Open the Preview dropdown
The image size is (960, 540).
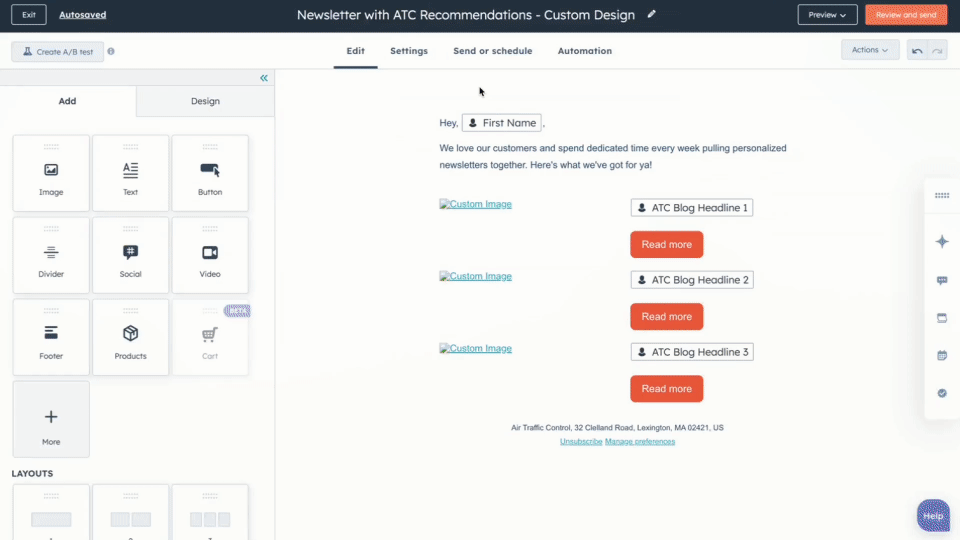pos(827,15)
